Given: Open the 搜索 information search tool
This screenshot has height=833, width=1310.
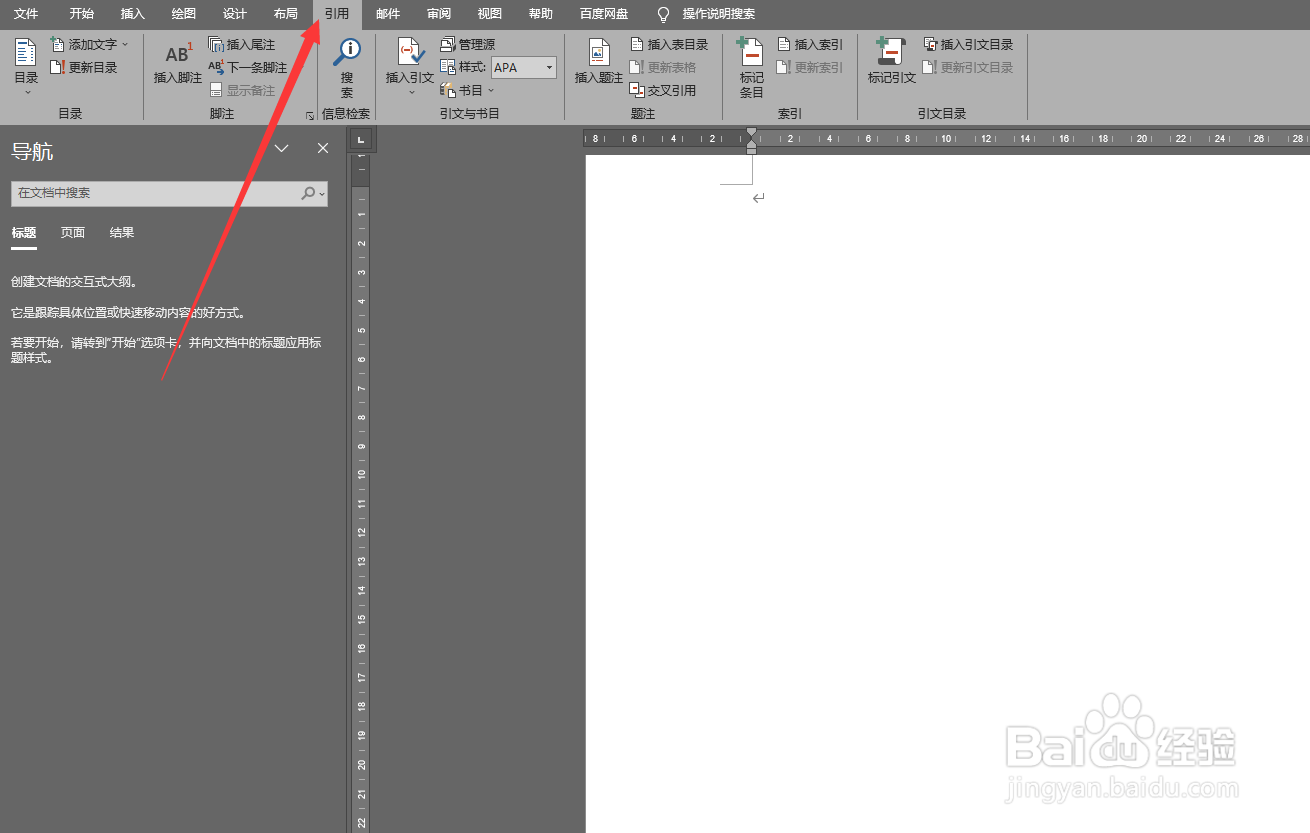Looking at the screenshot, I should (347, 66).
